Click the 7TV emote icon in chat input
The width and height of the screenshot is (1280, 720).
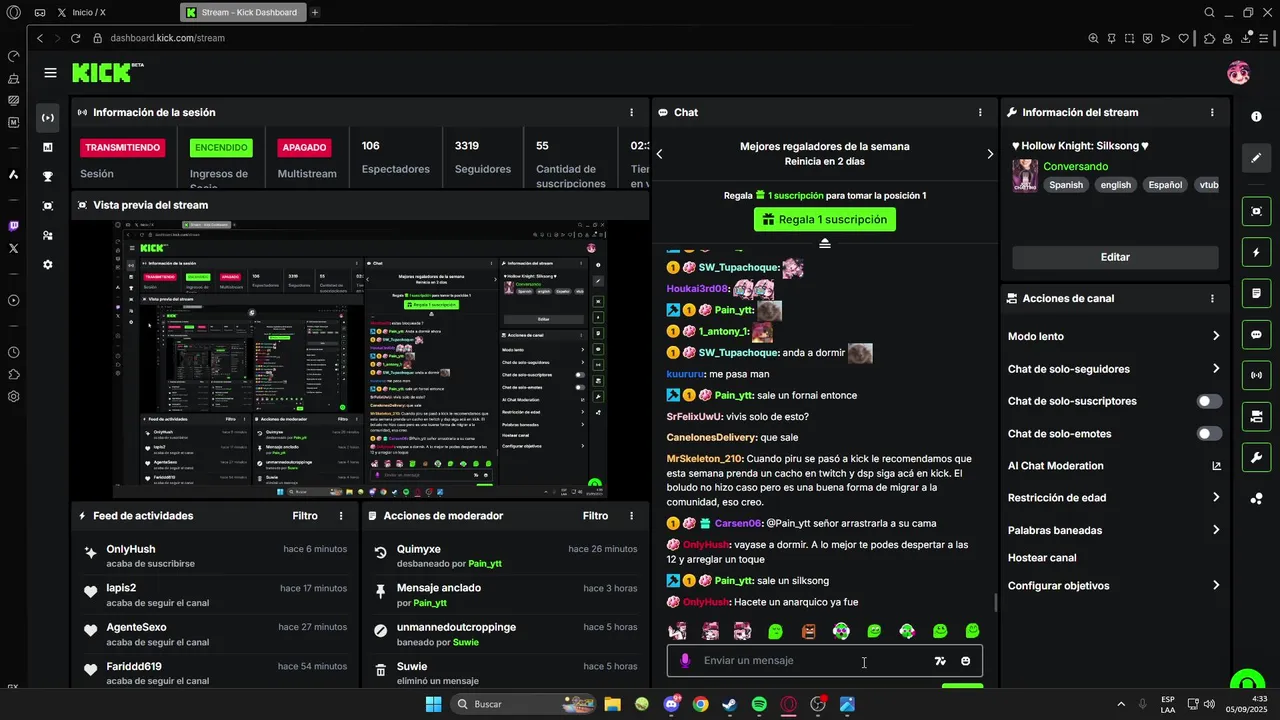(x=940, y=661)
